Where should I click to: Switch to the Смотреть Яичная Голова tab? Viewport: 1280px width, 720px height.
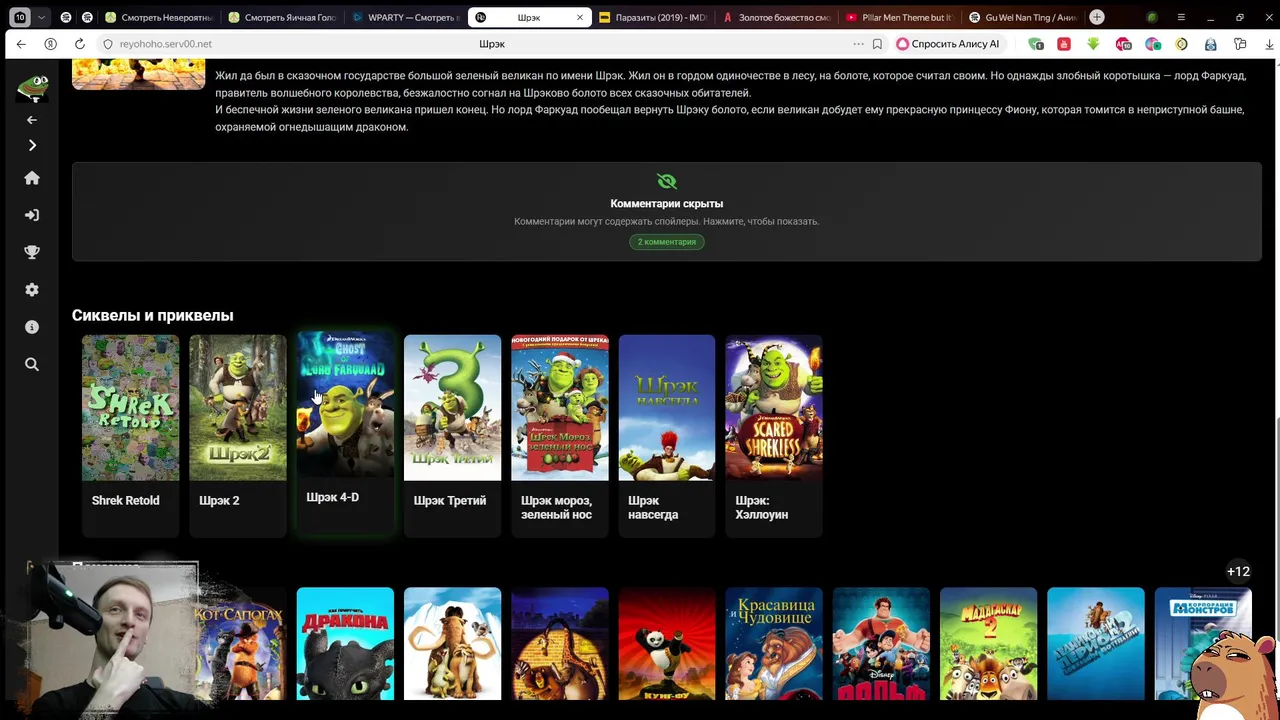coord(283,17)
